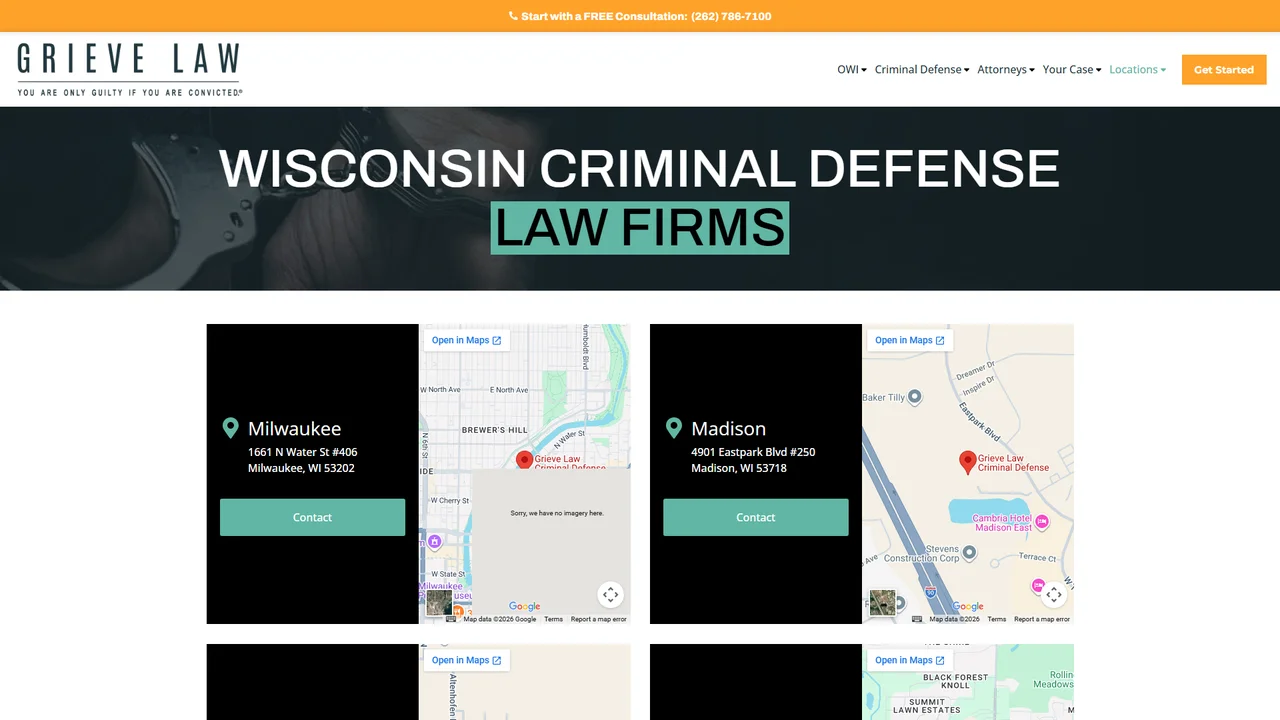Click the keyboard shortcuts icon on the Milwaukee map
Image resolution: width=1280 pixels, height=720 pixels.
452,619
